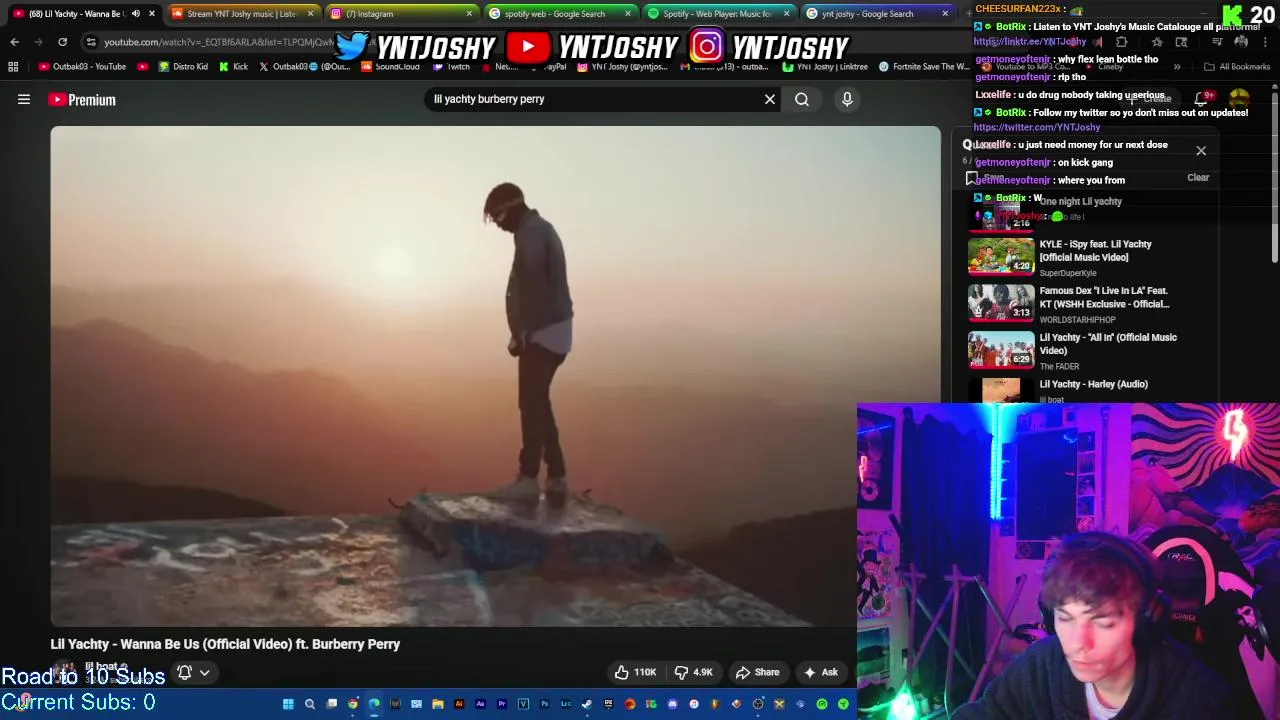Show hidden bookmarks overflow chevron
The image size is (1280, 720).
pos(1177,67)
